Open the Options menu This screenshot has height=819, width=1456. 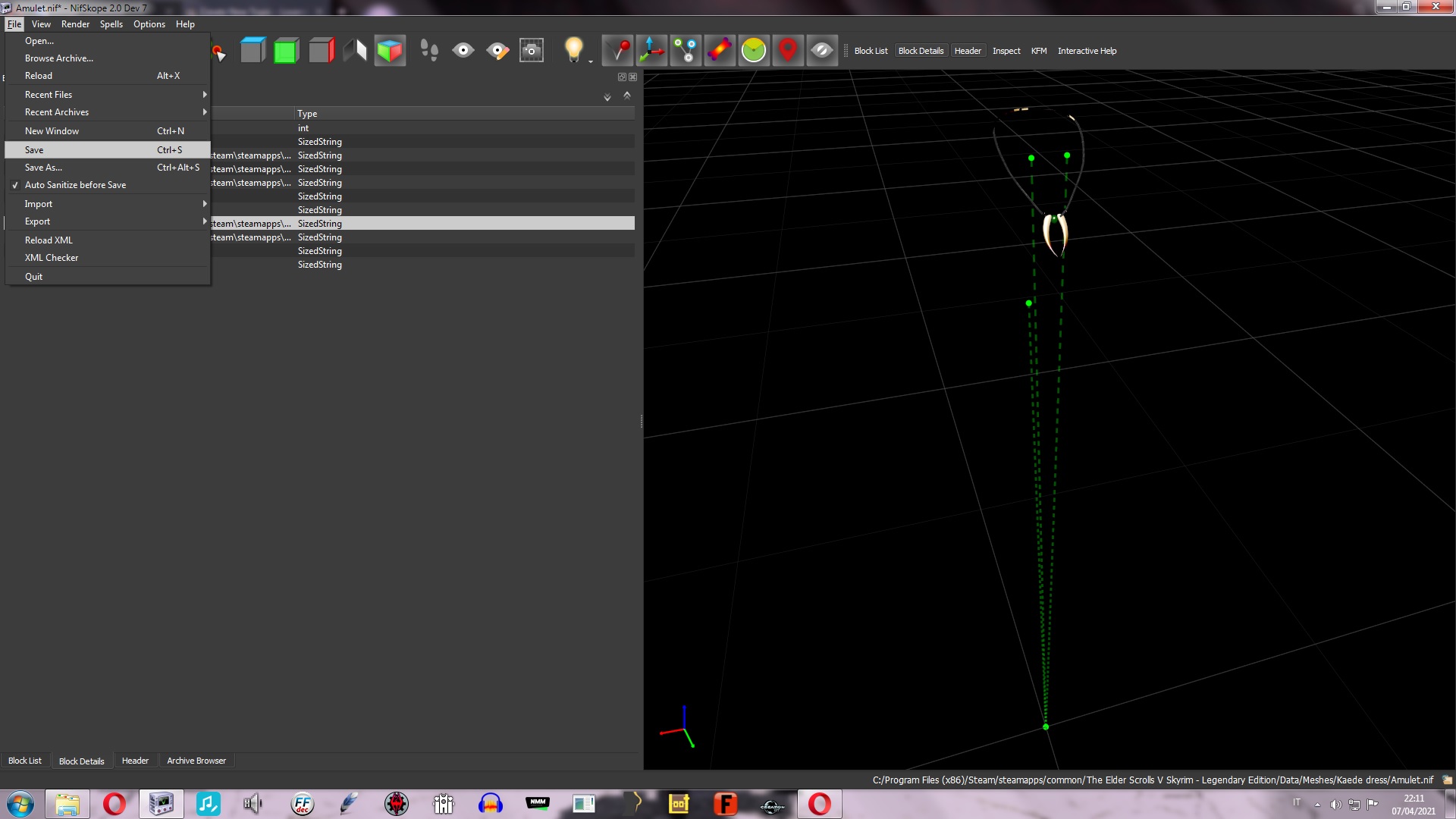149,24
